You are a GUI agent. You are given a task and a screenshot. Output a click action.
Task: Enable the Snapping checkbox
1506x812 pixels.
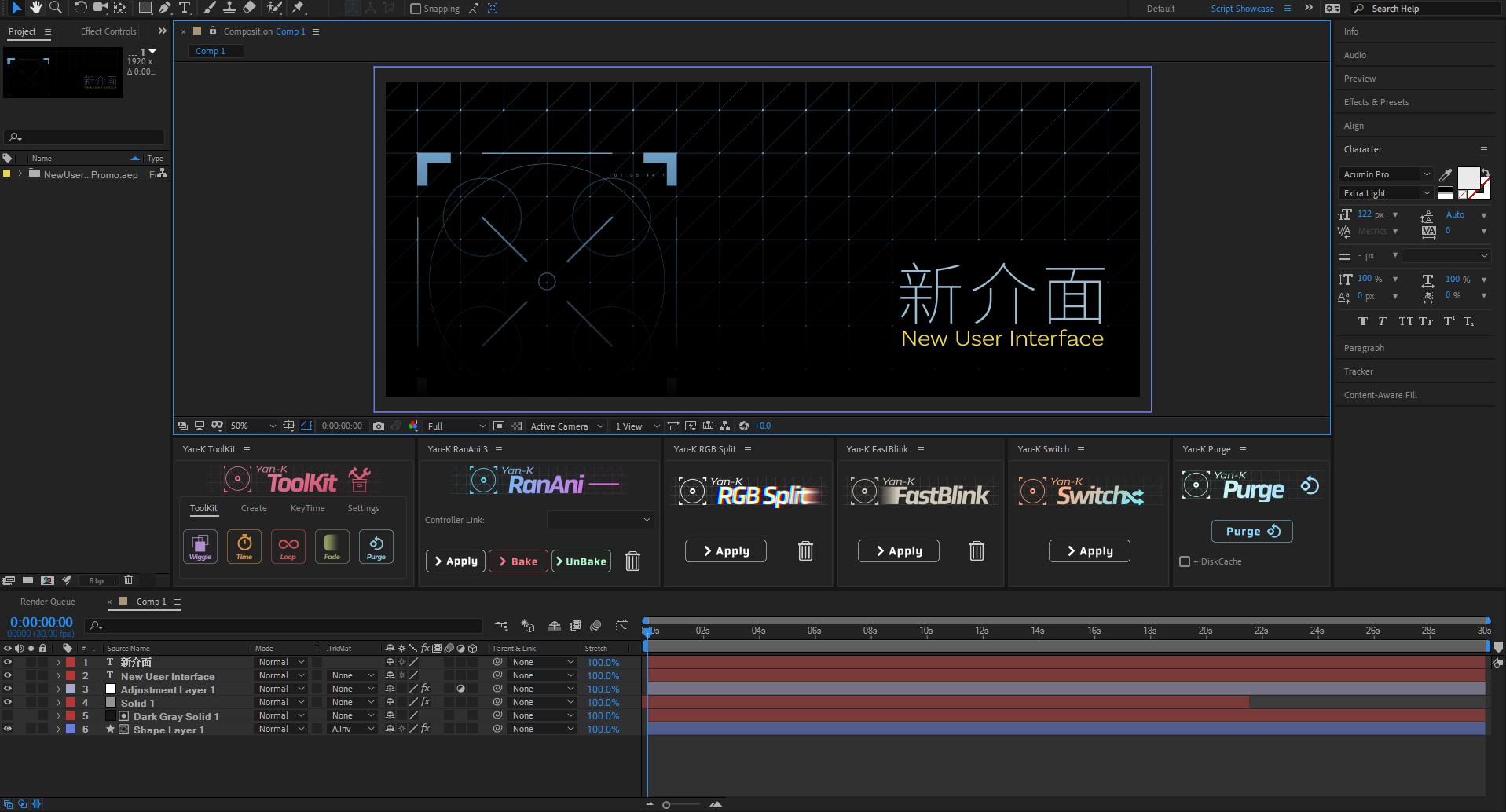point(416,9)
